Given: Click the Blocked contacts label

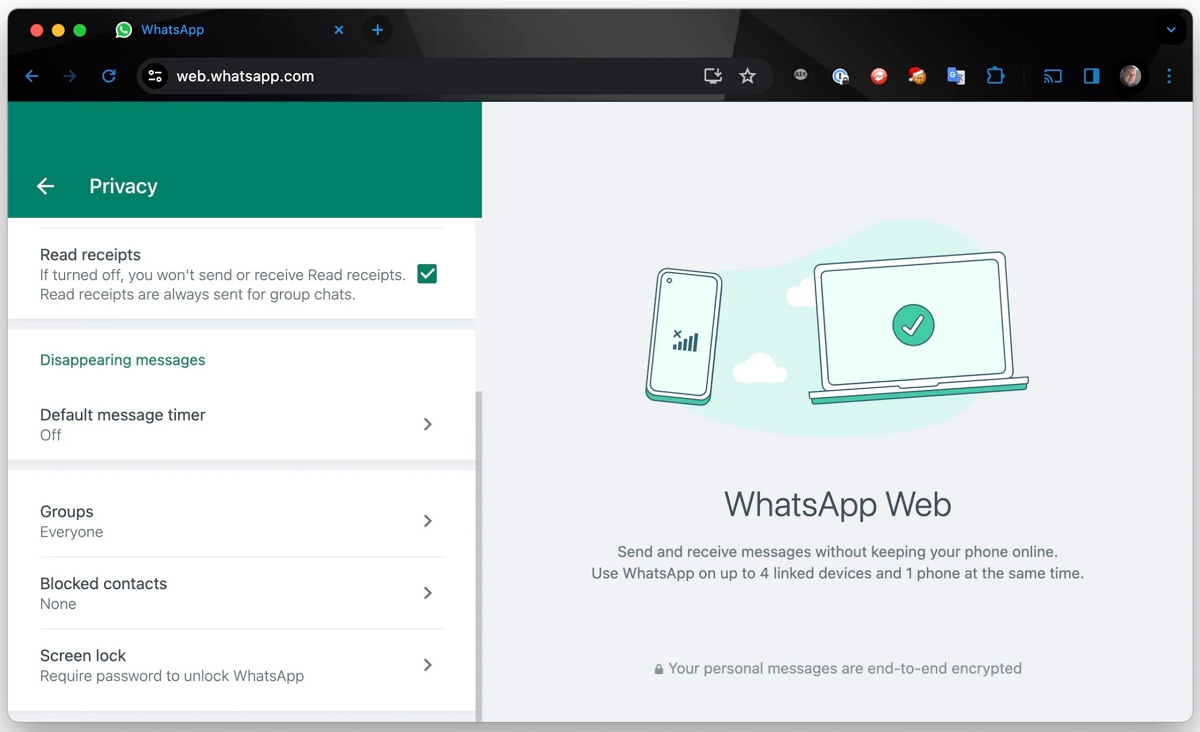Looking at the screenshot, I should click(103, 583).
